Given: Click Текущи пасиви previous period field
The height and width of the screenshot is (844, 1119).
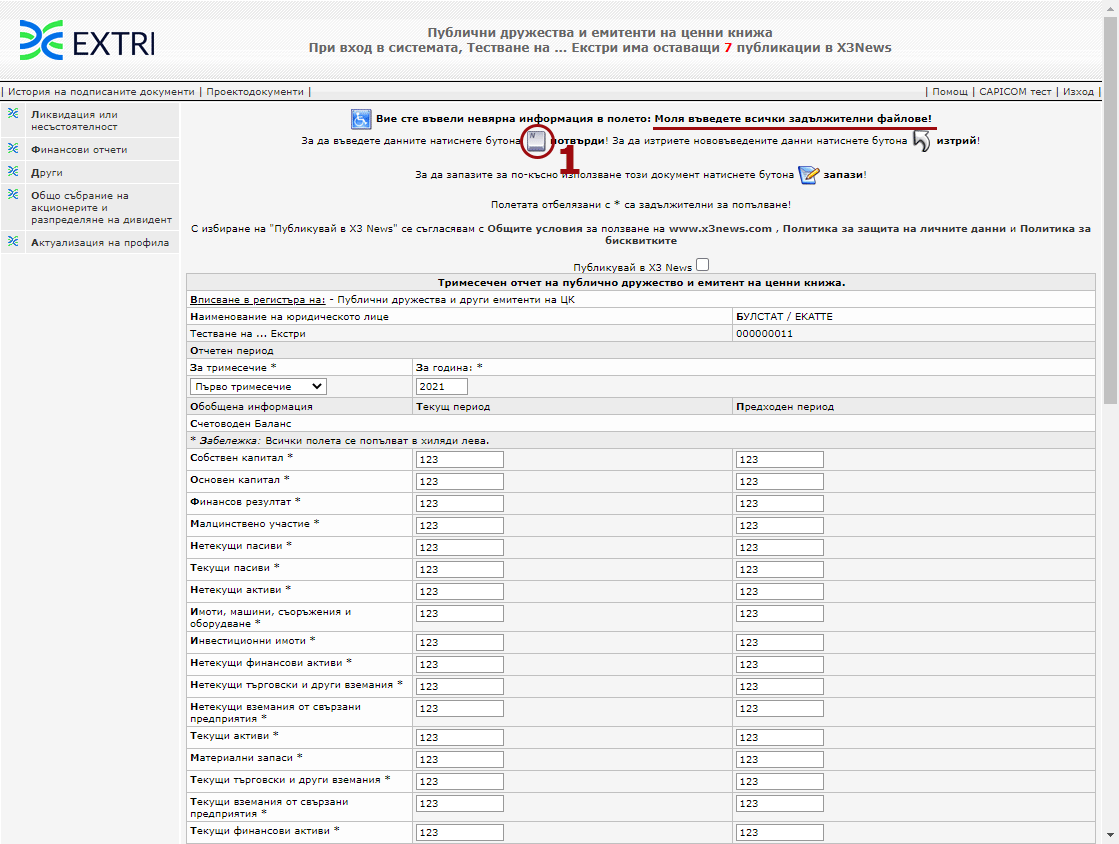Looking at the screenshot, I should [779, 569].
